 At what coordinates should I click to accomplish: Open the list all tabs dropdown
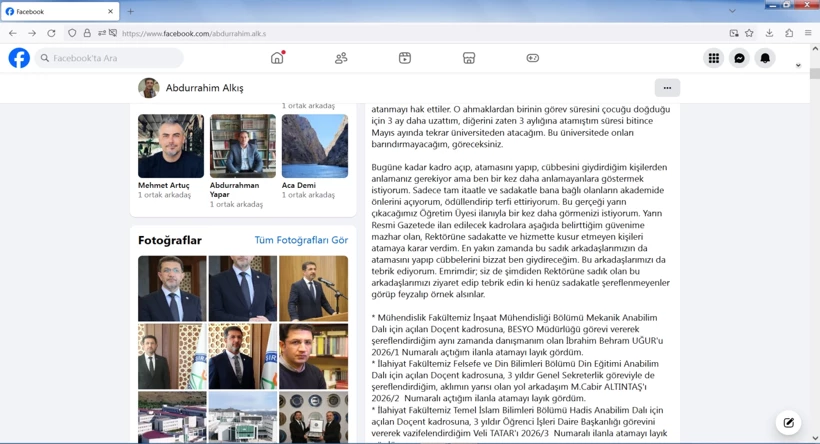click(x=732, y=11)
